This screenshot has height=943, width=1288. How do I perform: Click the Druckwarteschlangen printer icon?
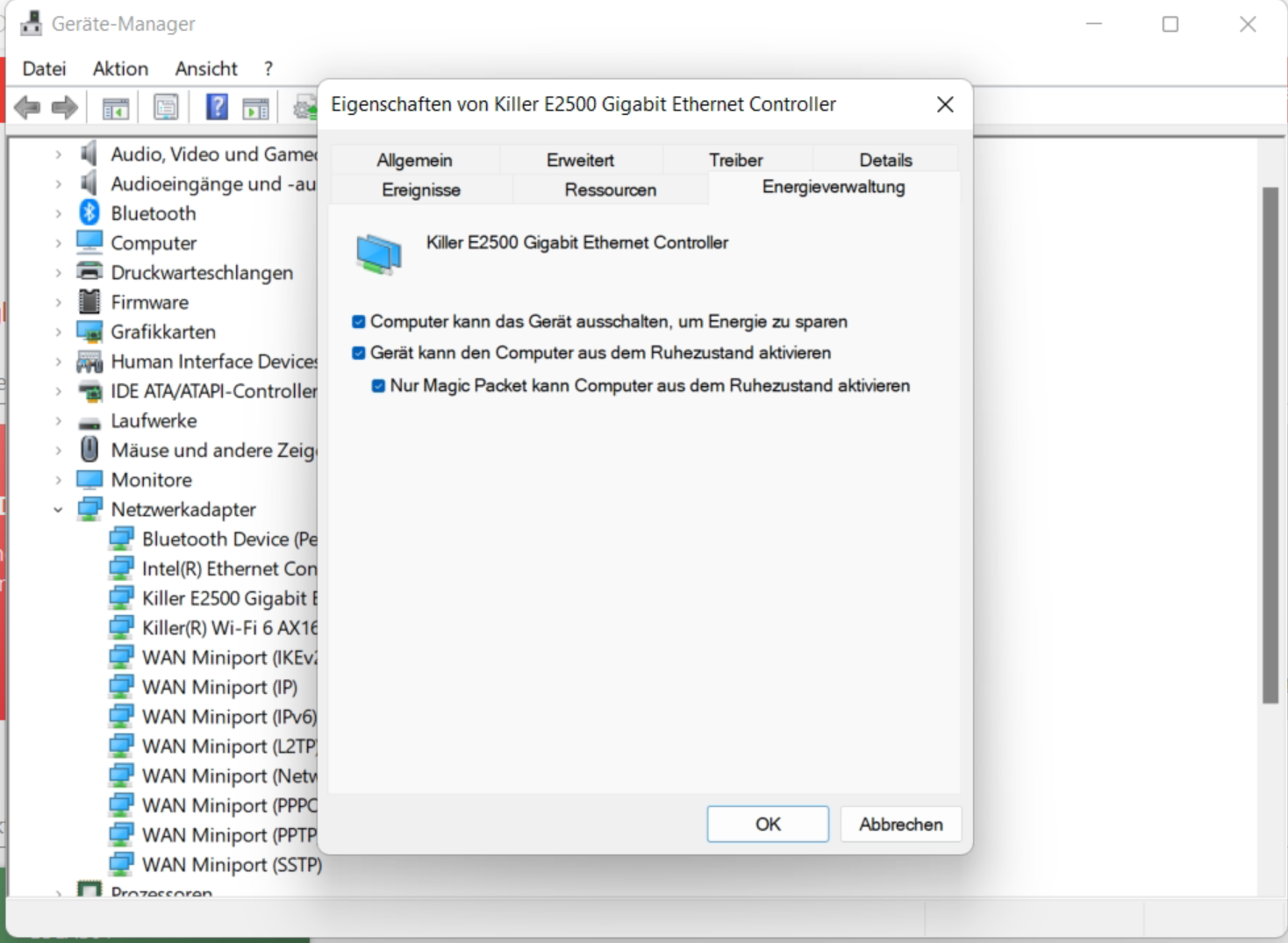click(89, 272)
